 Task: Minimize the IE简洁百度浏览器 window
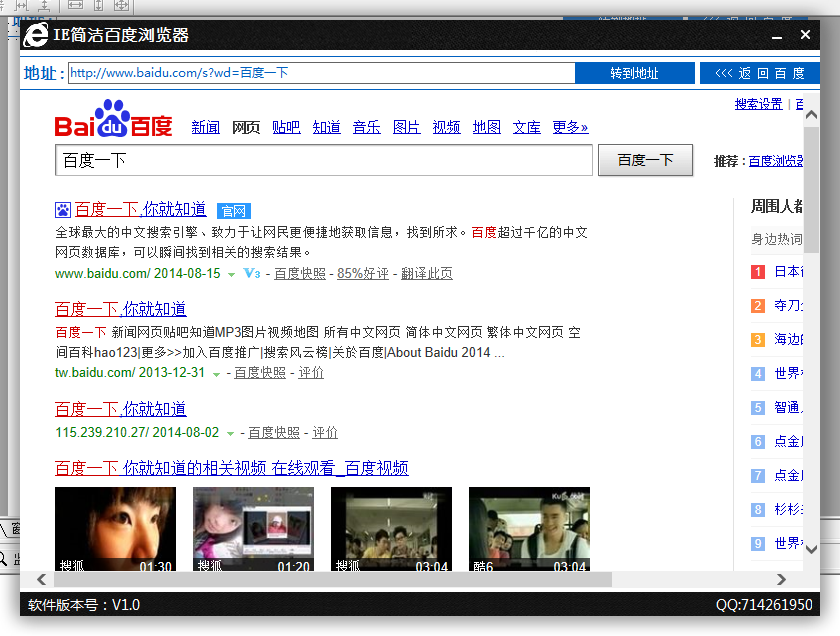777,36
